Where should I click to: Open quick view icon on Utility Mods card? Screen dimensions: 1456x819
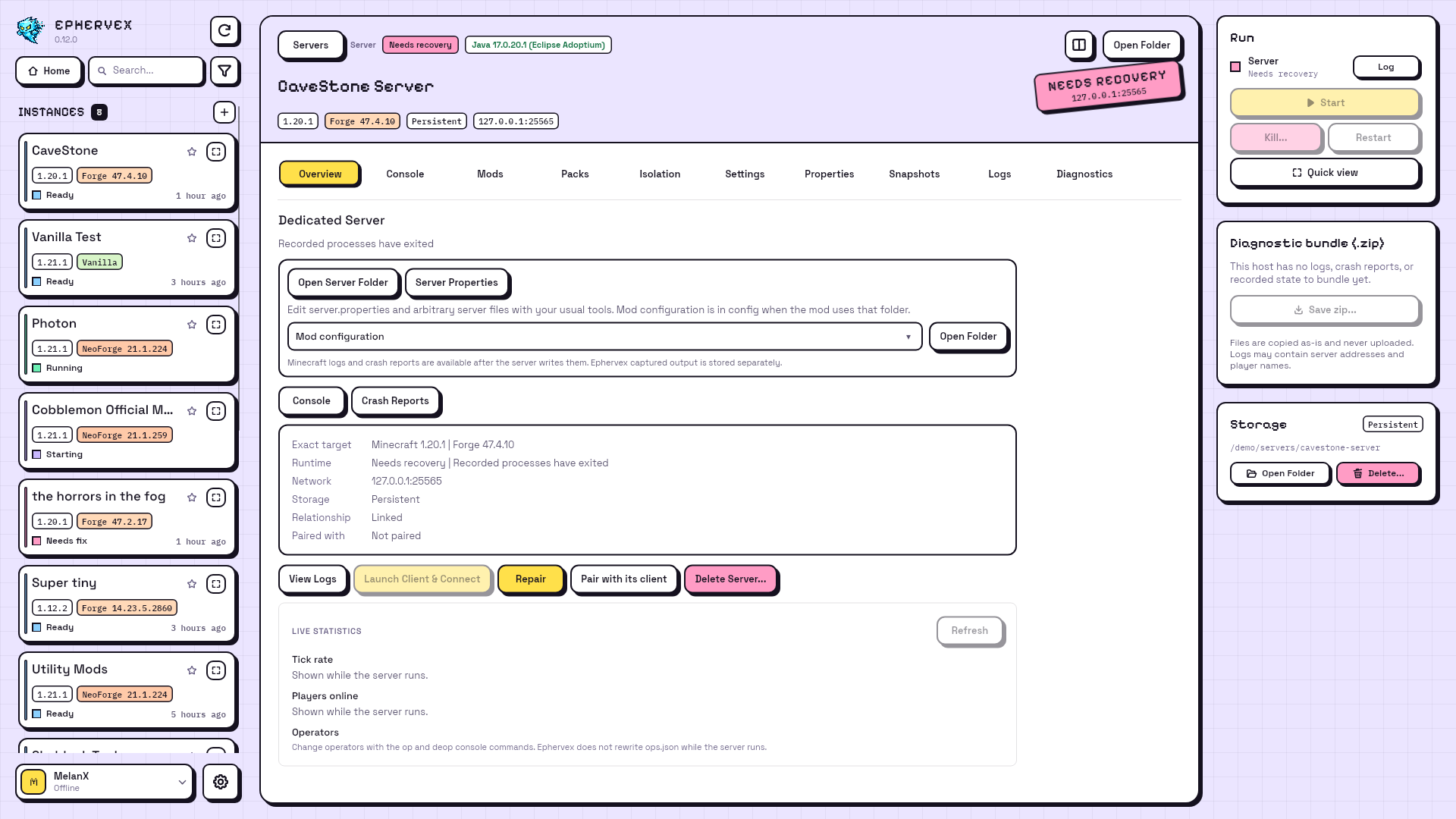click(216, 670)
